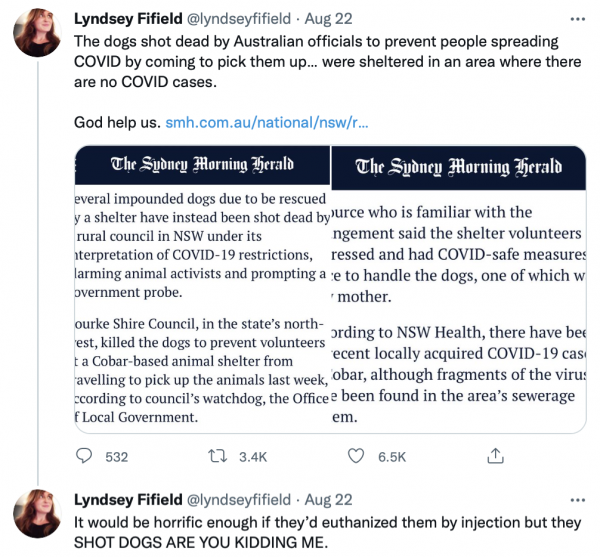Click the share upload icon
Image resolution: width=600 pixels, height=557 pixels.
pyautogui.click(x=493, y=456)
